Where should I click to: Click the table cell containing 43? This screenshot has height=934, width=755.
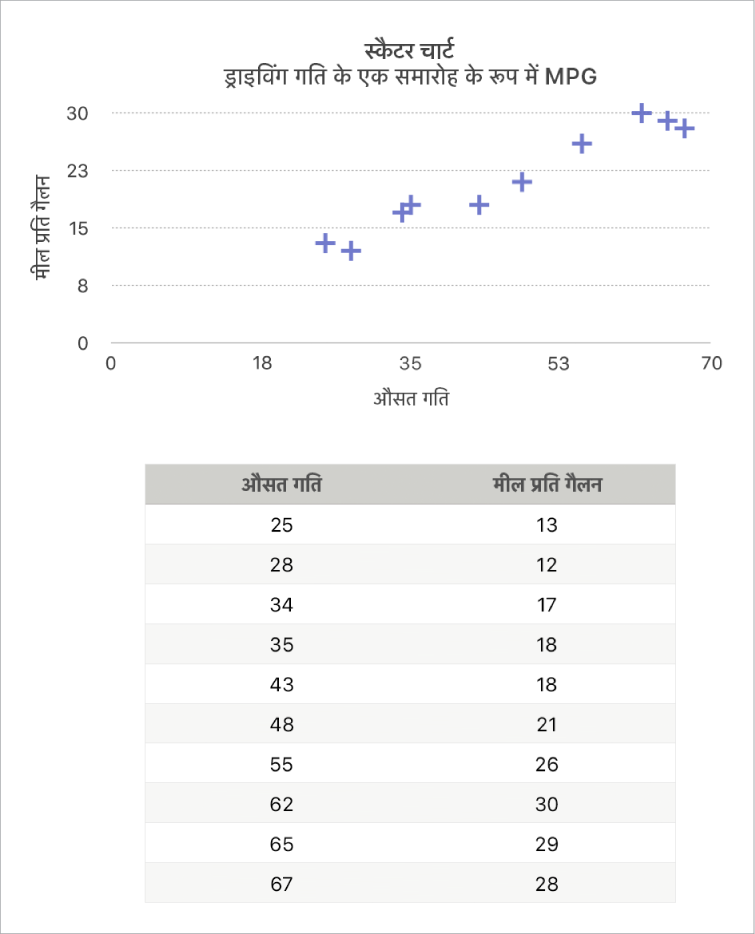pos(282,685)
